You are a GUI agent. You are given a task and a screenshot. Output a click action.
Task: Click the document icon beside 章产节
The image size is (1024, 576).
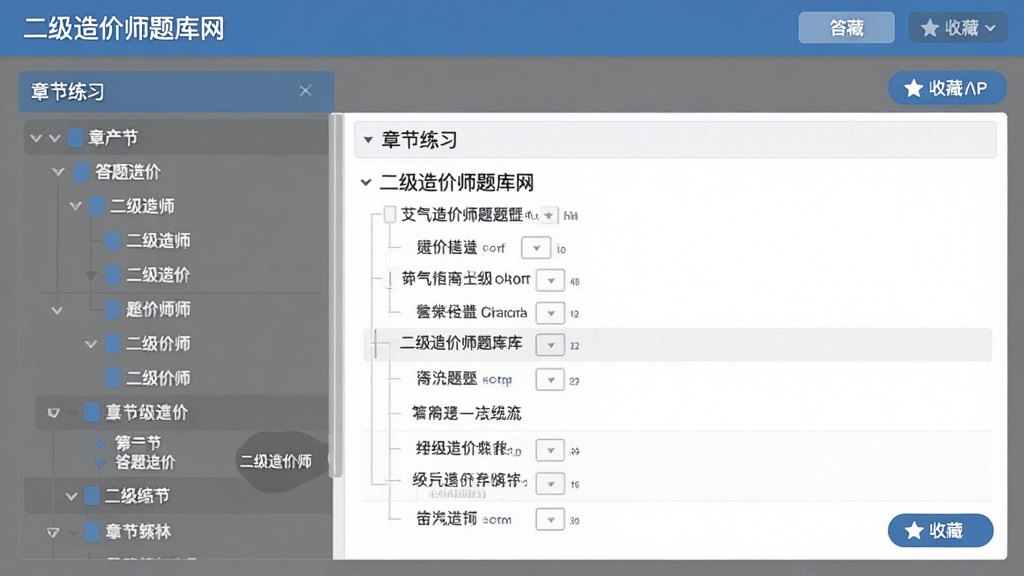click(x=76, y=138)
